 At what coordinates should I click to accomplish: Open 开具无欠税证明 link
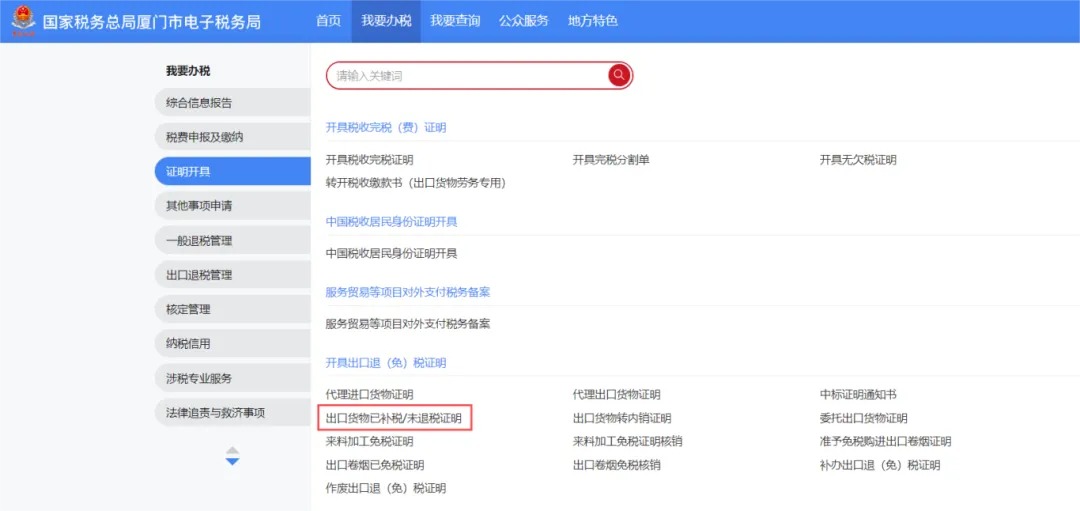click(858, 160)
